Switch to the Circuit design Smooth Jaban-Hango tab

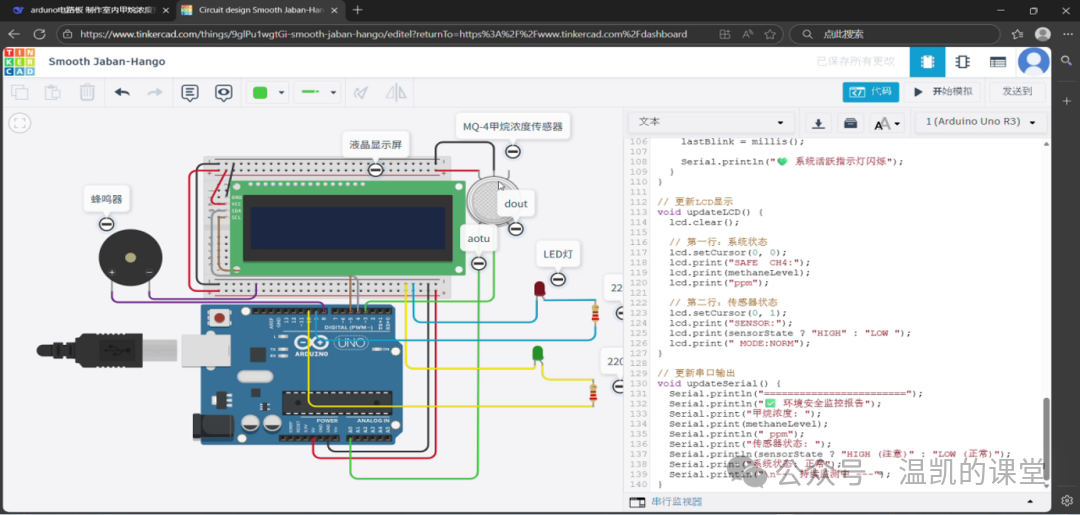260,10
